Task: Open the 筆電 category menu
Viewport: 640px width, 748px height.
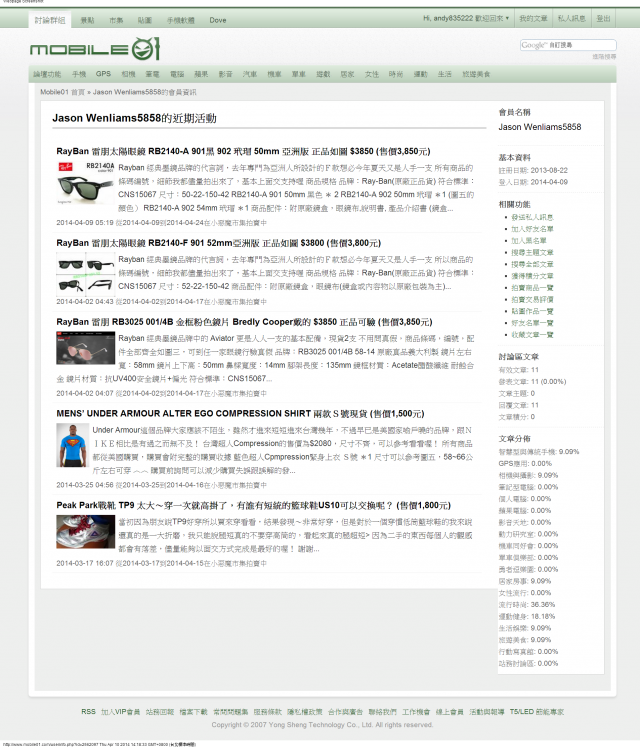Action: (153, 74)
